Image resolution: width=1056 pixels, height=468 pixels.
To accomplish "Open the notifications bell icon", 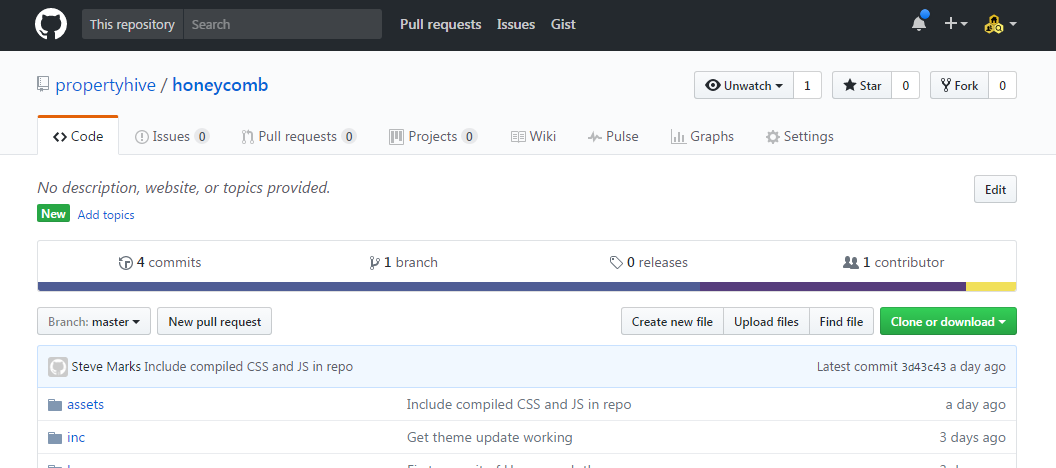I will coord(919,24).
